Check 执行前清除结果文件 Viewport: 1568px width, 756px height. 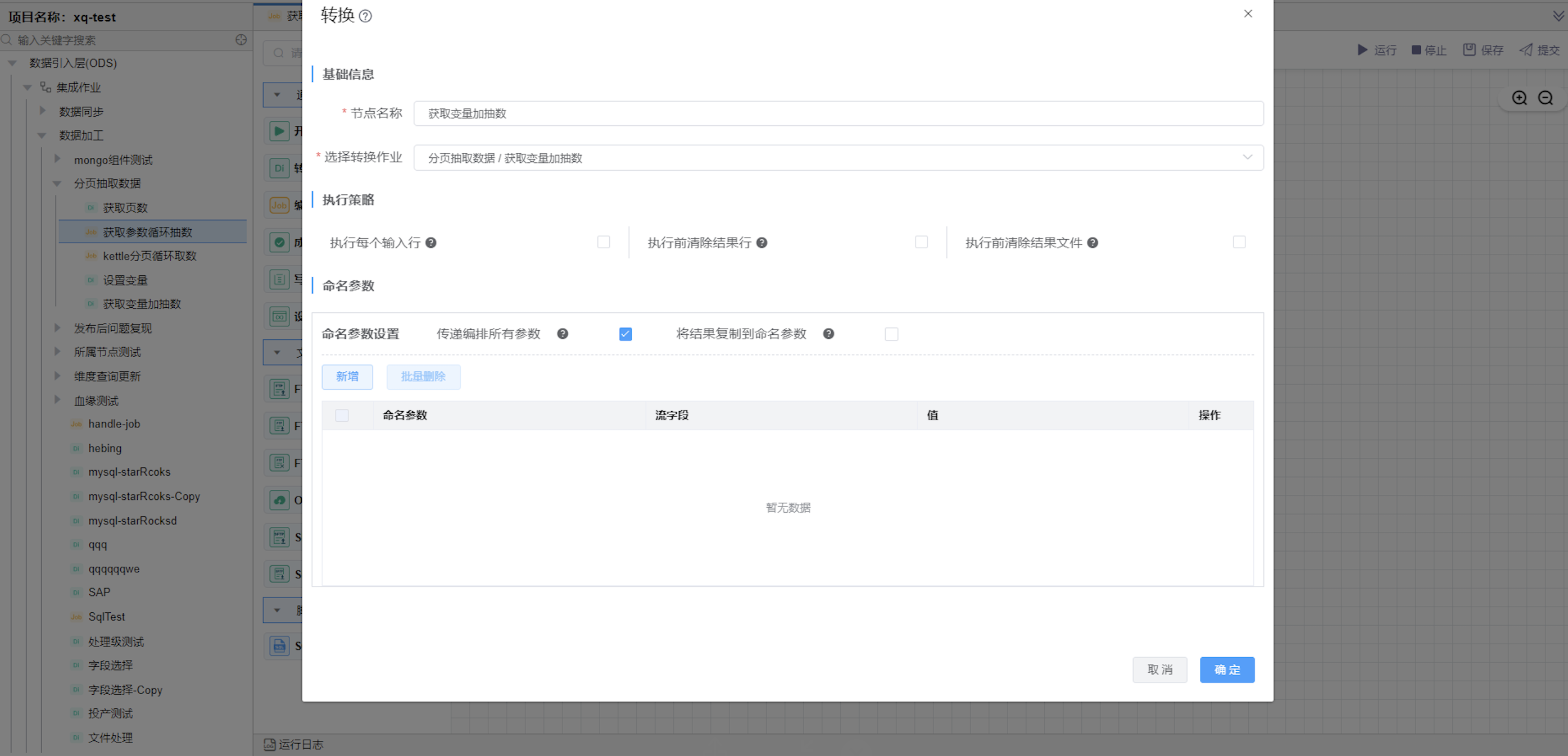click(x=1239, y=242)
